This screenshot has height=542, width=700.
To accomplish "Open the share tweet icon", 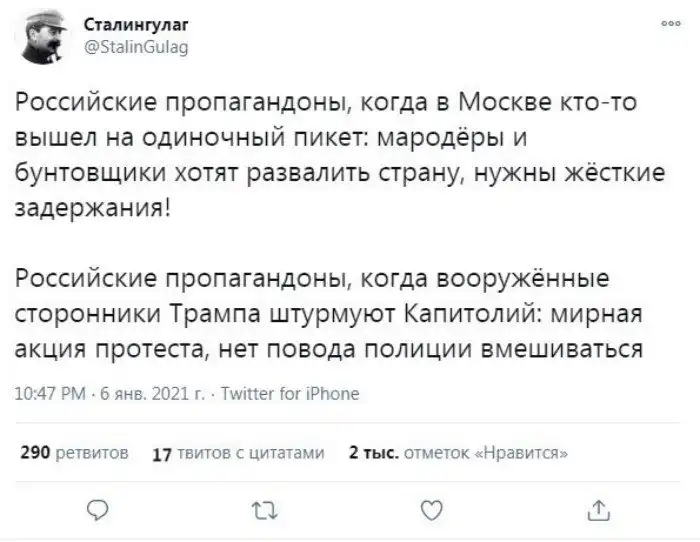I will pos(598,511).
